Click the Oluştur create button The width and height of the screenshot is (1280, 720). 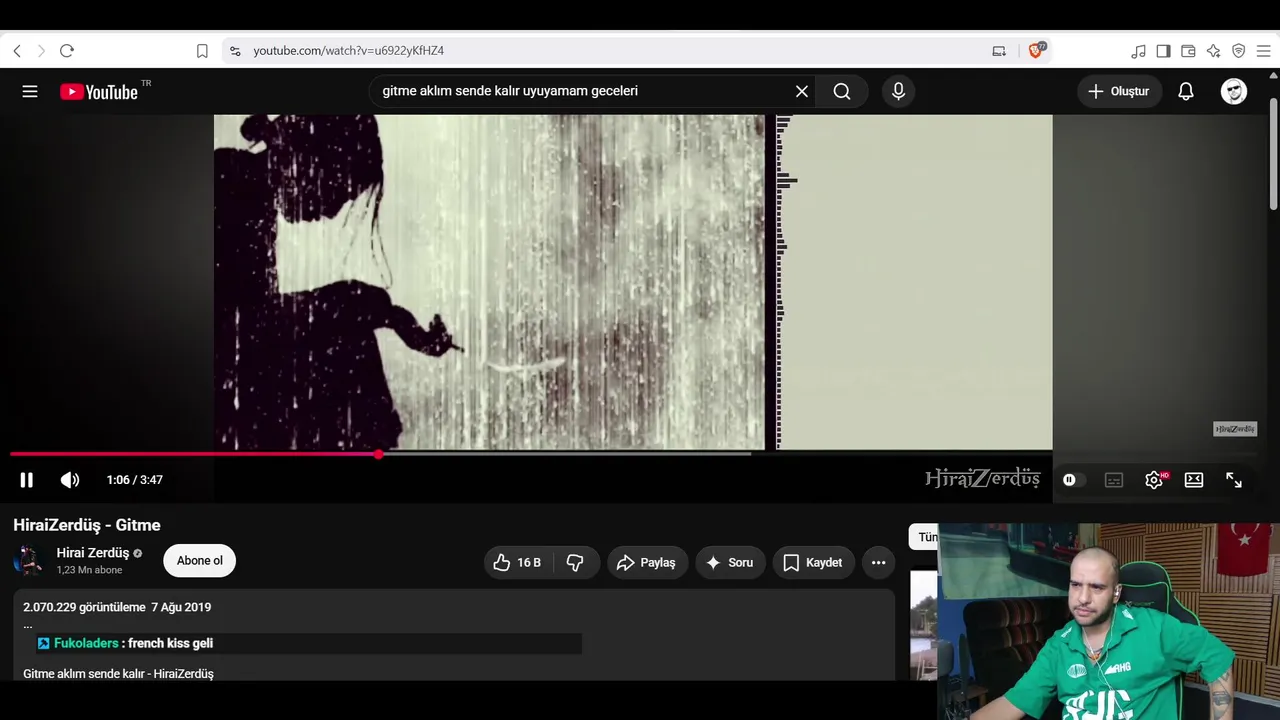click(x=1119, y=91)
